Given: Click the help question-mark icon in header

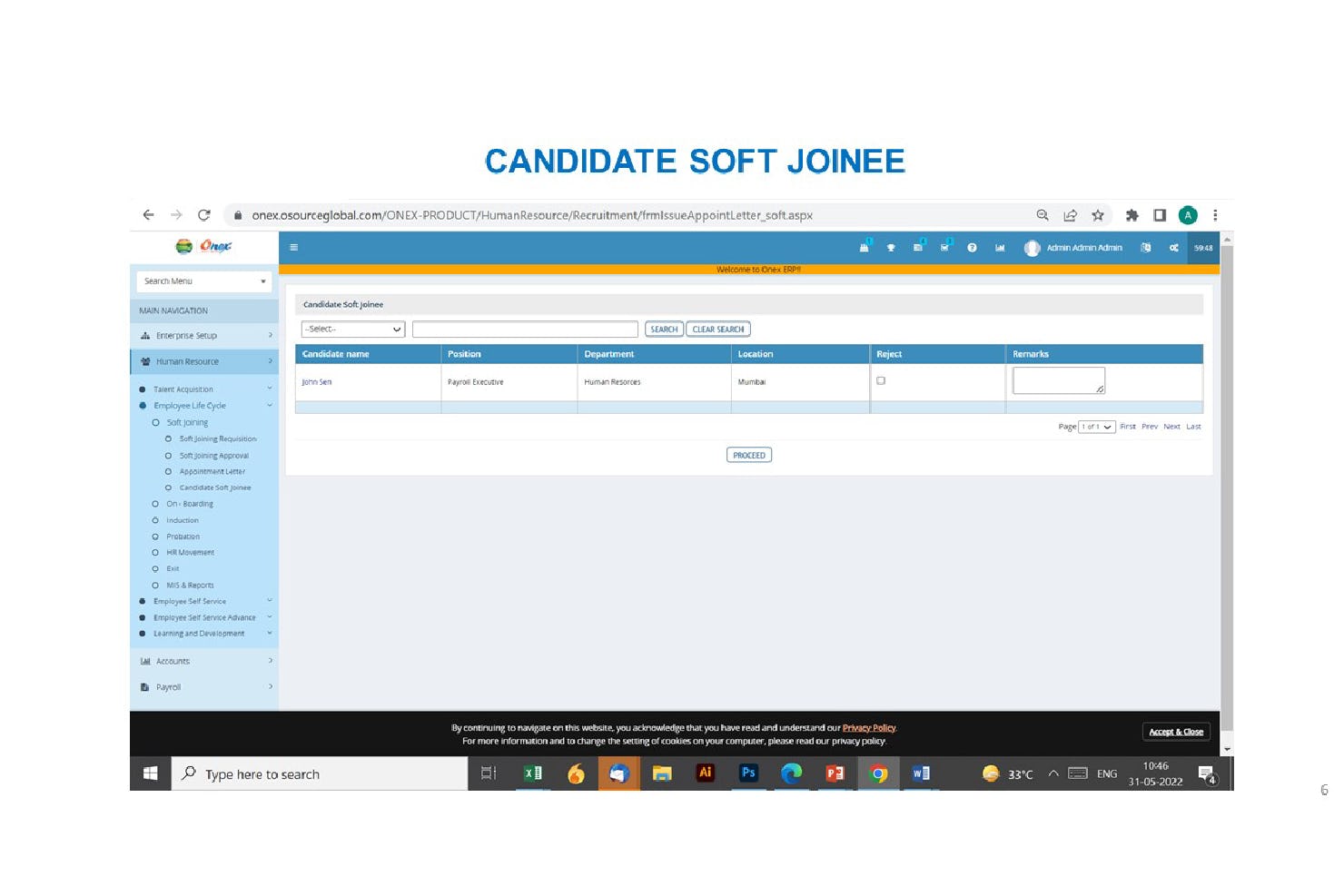Looking at the screenshot, I should pyautogui.click(x=972, y=247).
